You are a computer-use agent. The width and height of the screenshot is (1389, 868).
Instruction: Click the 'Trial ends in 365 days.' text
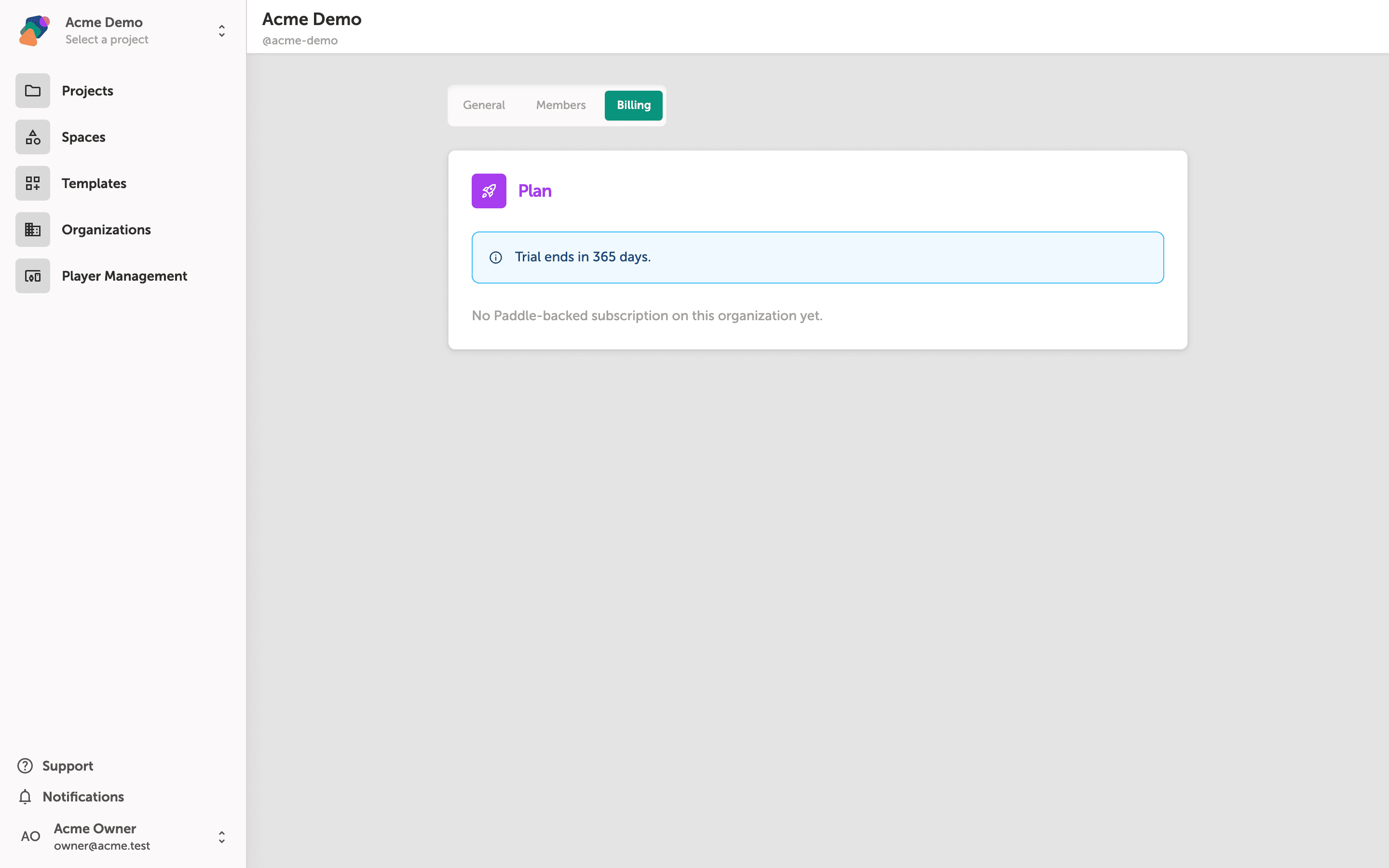(x=583, y=257)
